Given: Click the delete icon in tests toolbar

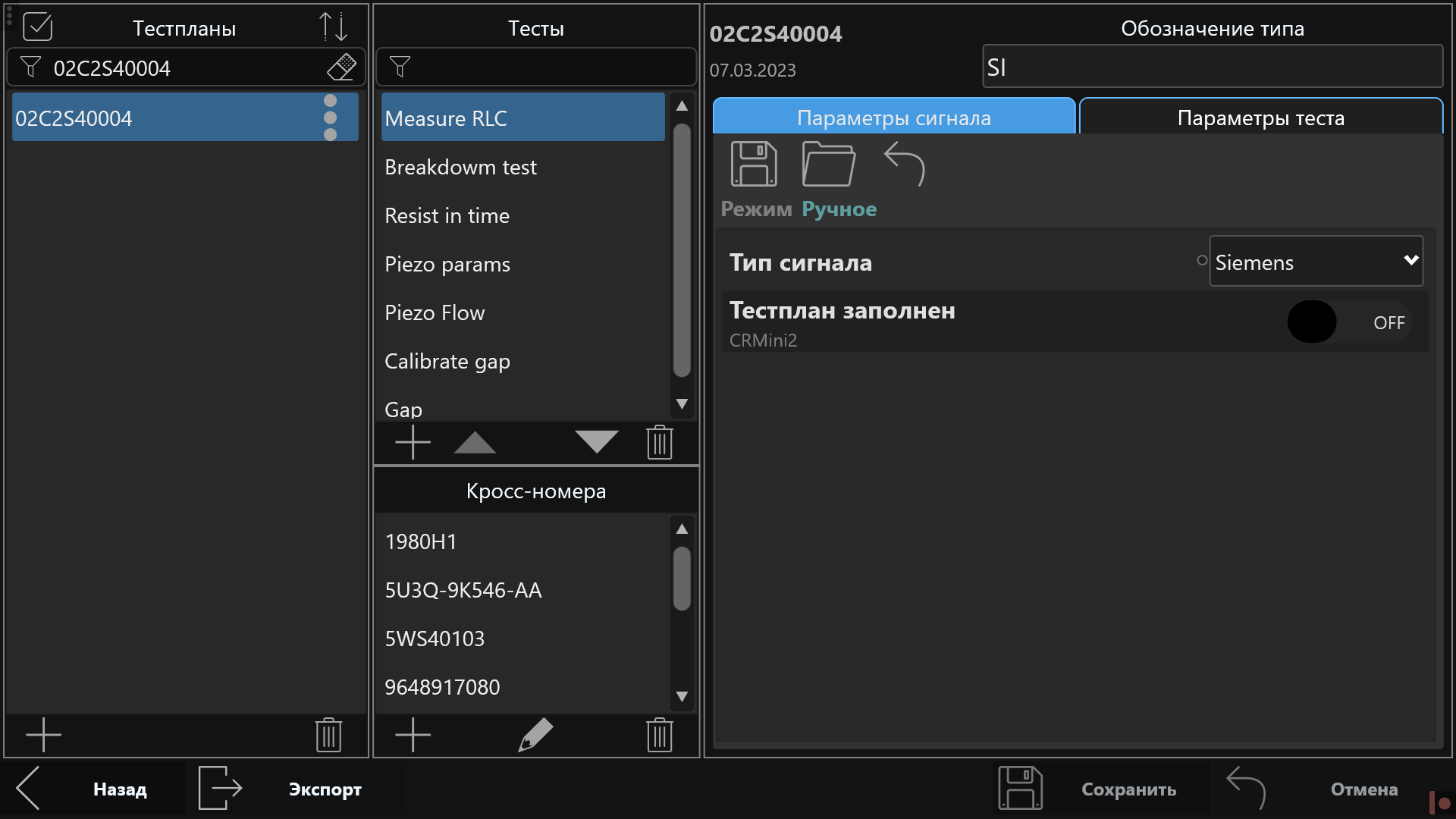Looking at the screenshot, I should (x=661, y=442).
